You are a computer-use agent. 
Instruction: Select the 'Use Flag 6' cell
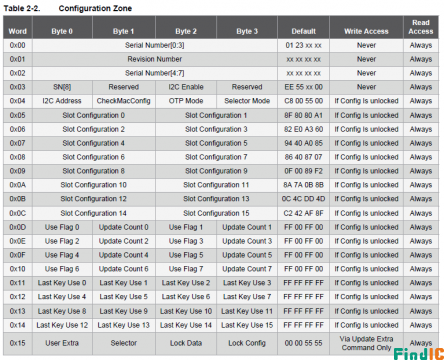(62, 269)
